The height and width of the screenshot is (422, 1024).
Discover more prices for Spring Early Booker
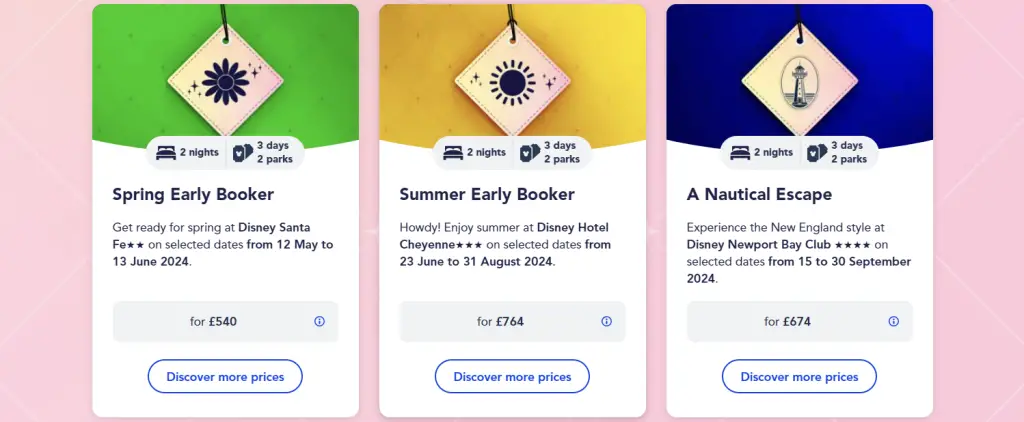click(x=225, y=377)
